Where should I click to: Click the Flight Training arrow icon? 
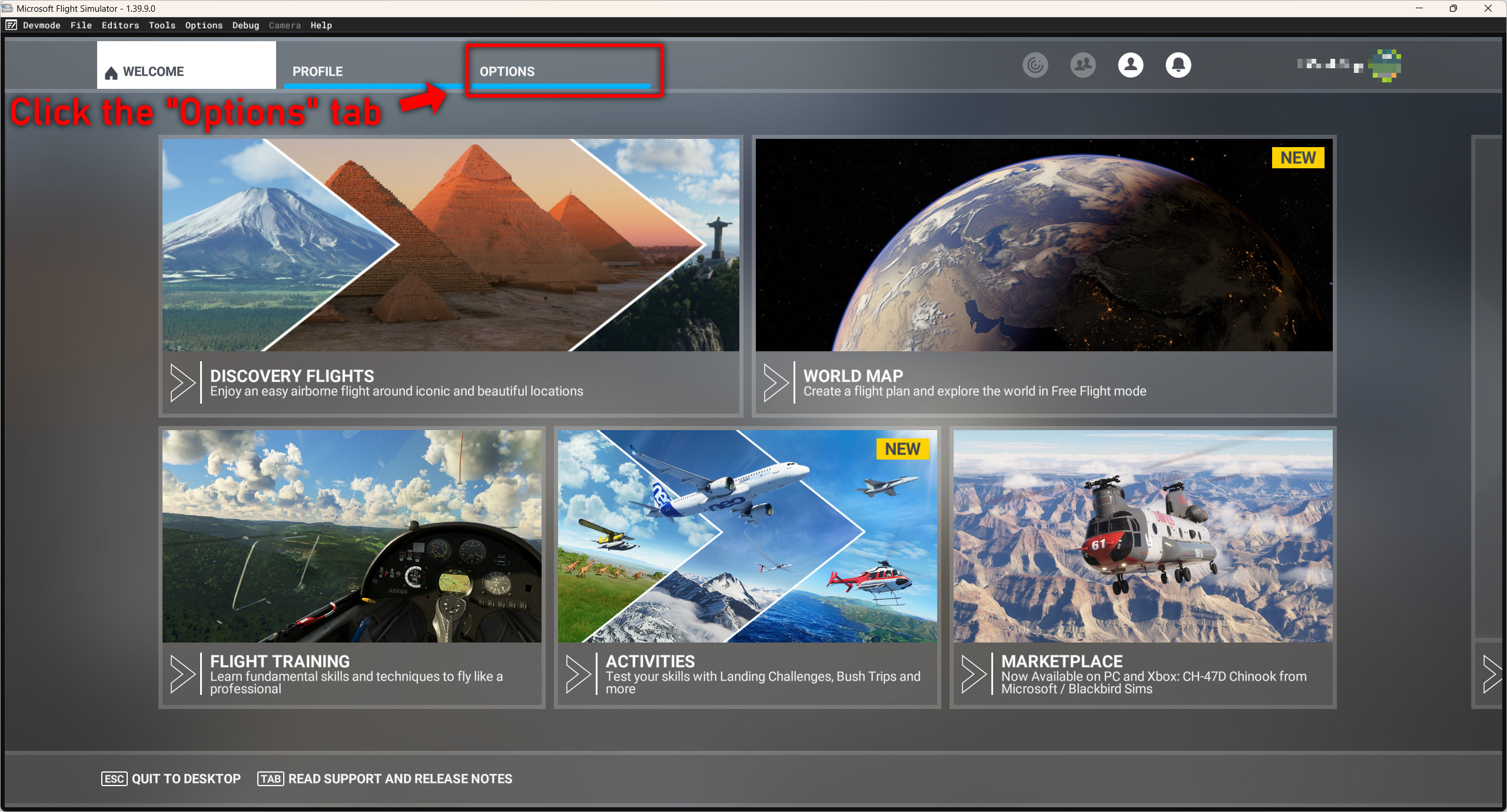182,674
